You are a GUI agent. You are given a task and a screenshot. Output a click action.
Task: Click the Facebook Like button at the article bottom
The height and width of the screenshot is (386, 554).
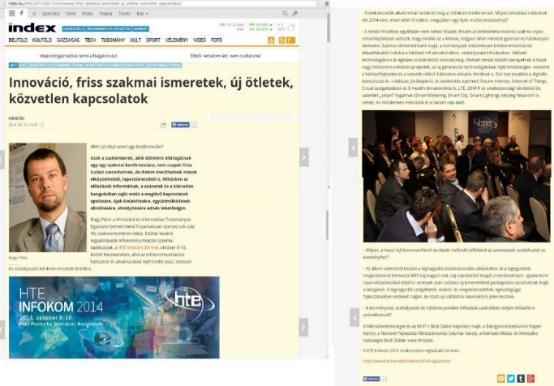pos(371,379)
